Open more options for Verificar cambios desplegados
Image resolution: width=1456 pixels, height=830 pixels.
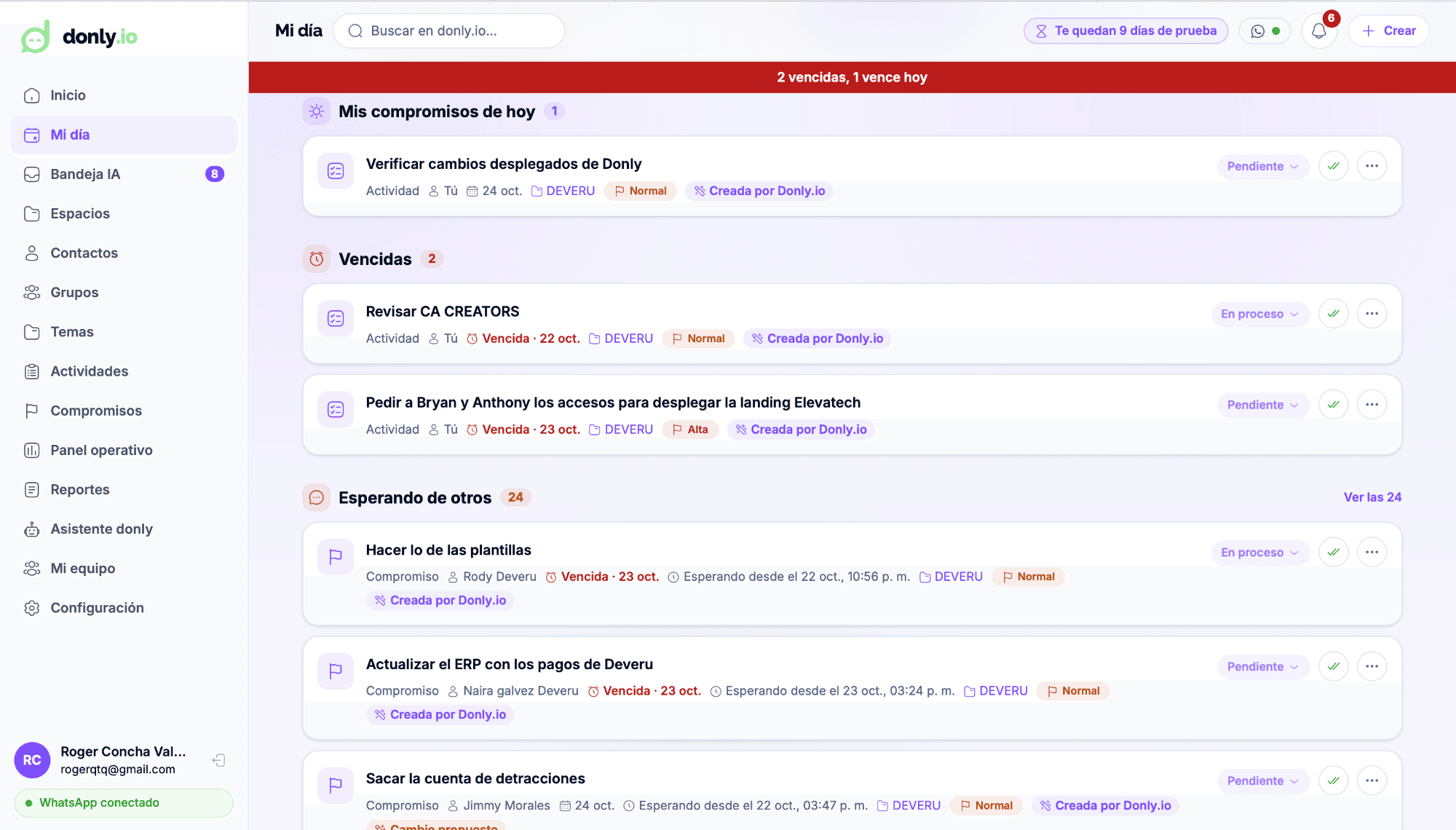[1372, 166]
